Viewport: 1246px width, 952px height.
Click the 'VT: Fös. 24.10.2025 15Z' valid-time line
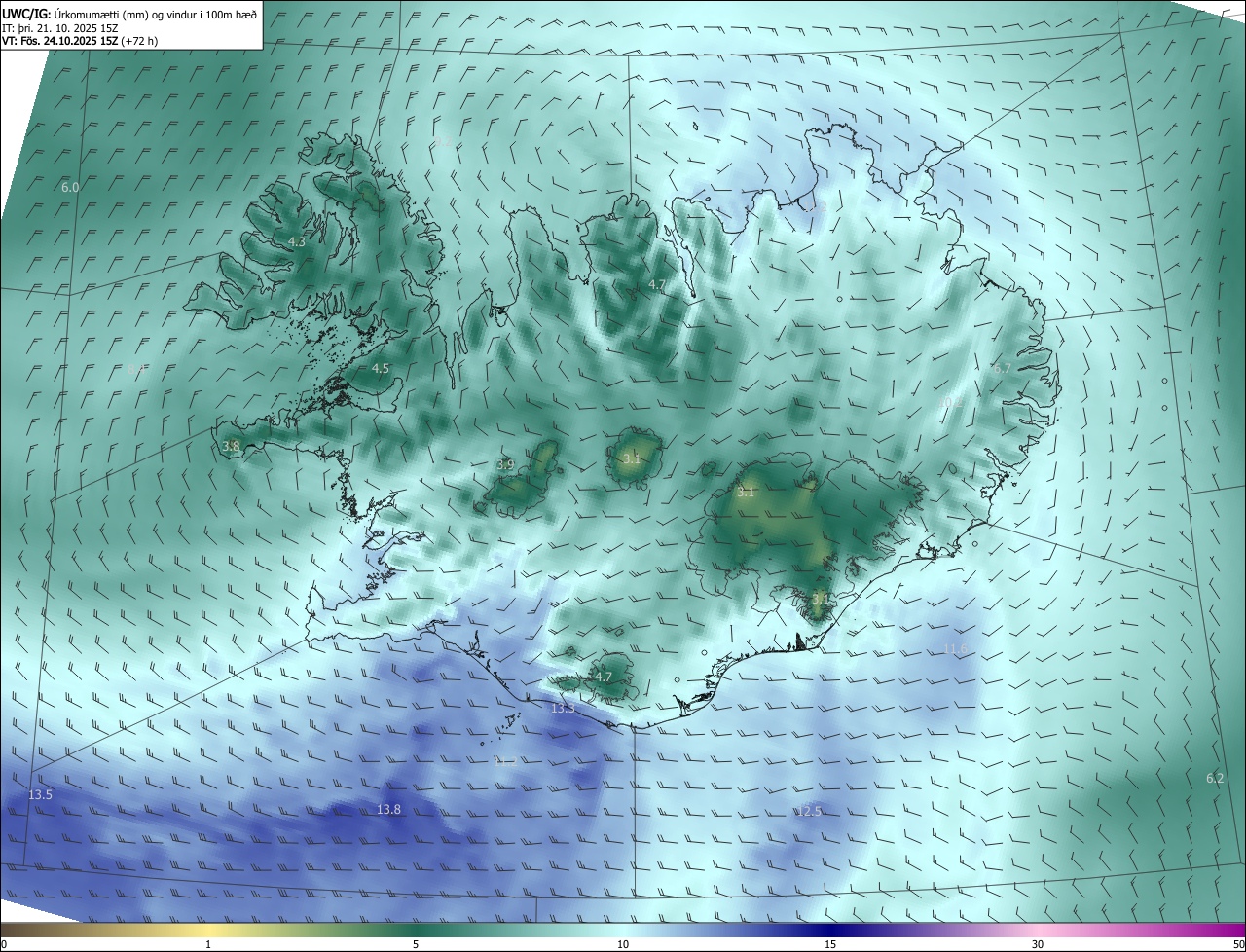(x=60, y=41)
